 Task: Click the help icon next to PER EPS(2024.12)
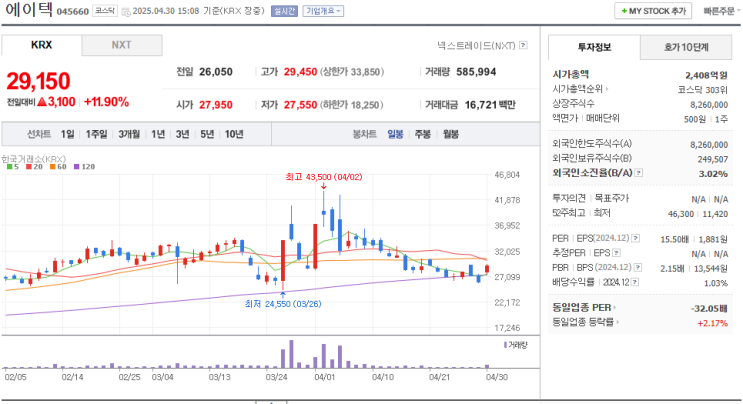click(636, 238)
